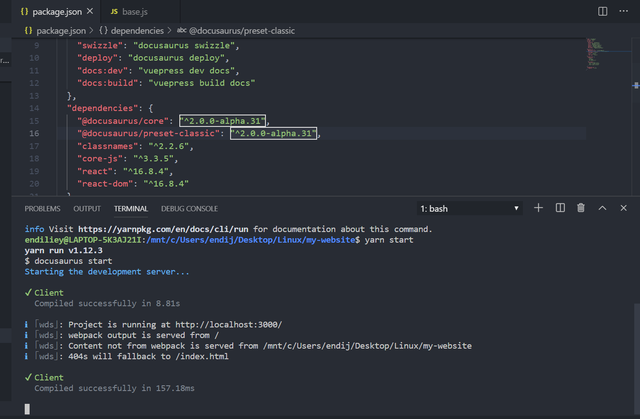Click the "docs:dev" script key
The image size is (640, 419).
click(102, 71)
